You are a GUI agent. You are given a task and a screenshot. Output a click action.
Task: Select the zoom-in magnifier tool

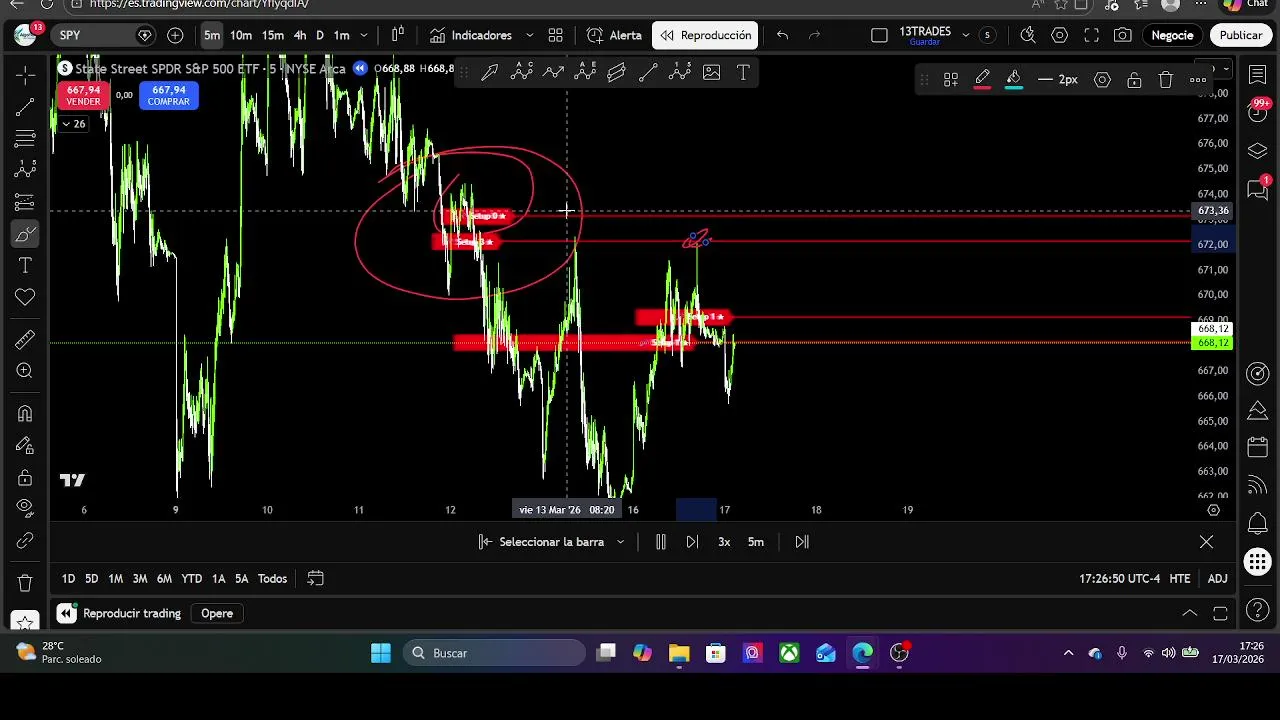point(25,371)
